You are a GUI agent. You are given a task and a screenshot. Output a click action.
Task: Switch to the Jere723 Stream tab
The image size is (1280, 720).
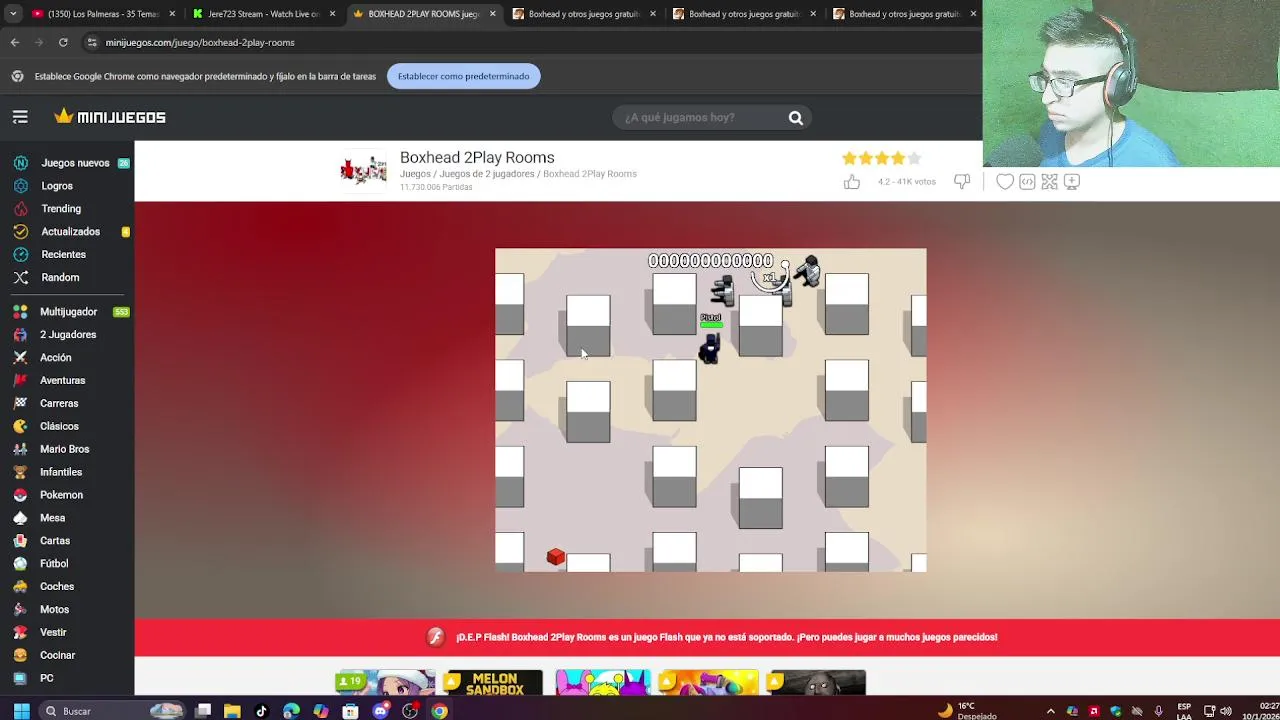(262, 14)
